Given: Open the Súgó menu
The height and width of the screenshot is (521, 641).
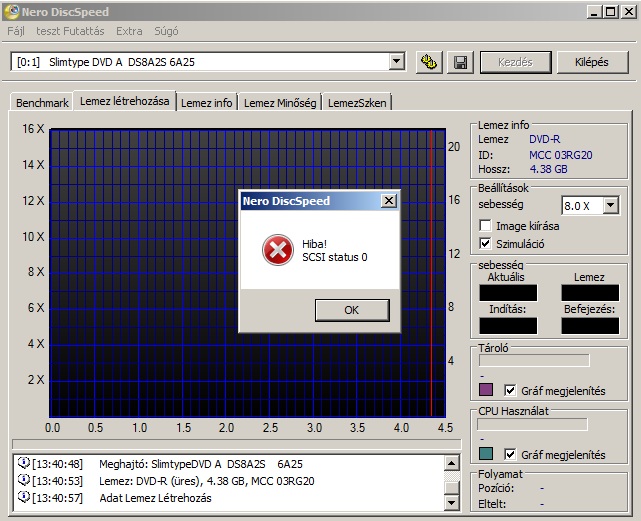Looking at the screenshot, I should pos(166,31).
